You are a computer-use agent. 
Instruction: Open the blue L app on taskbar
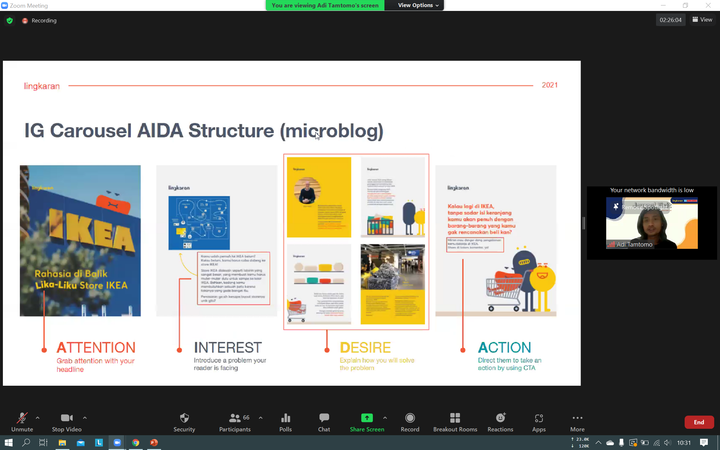[x=99, y=443]
